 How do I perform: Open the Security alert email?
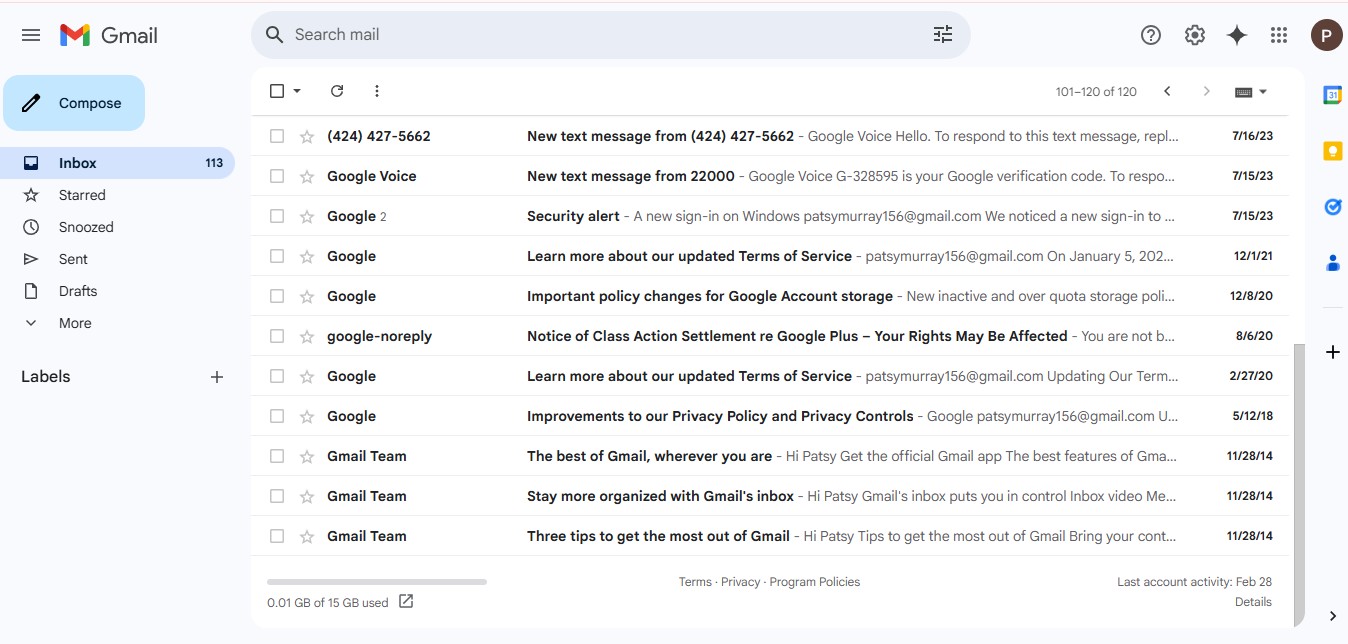coord(770,216)
